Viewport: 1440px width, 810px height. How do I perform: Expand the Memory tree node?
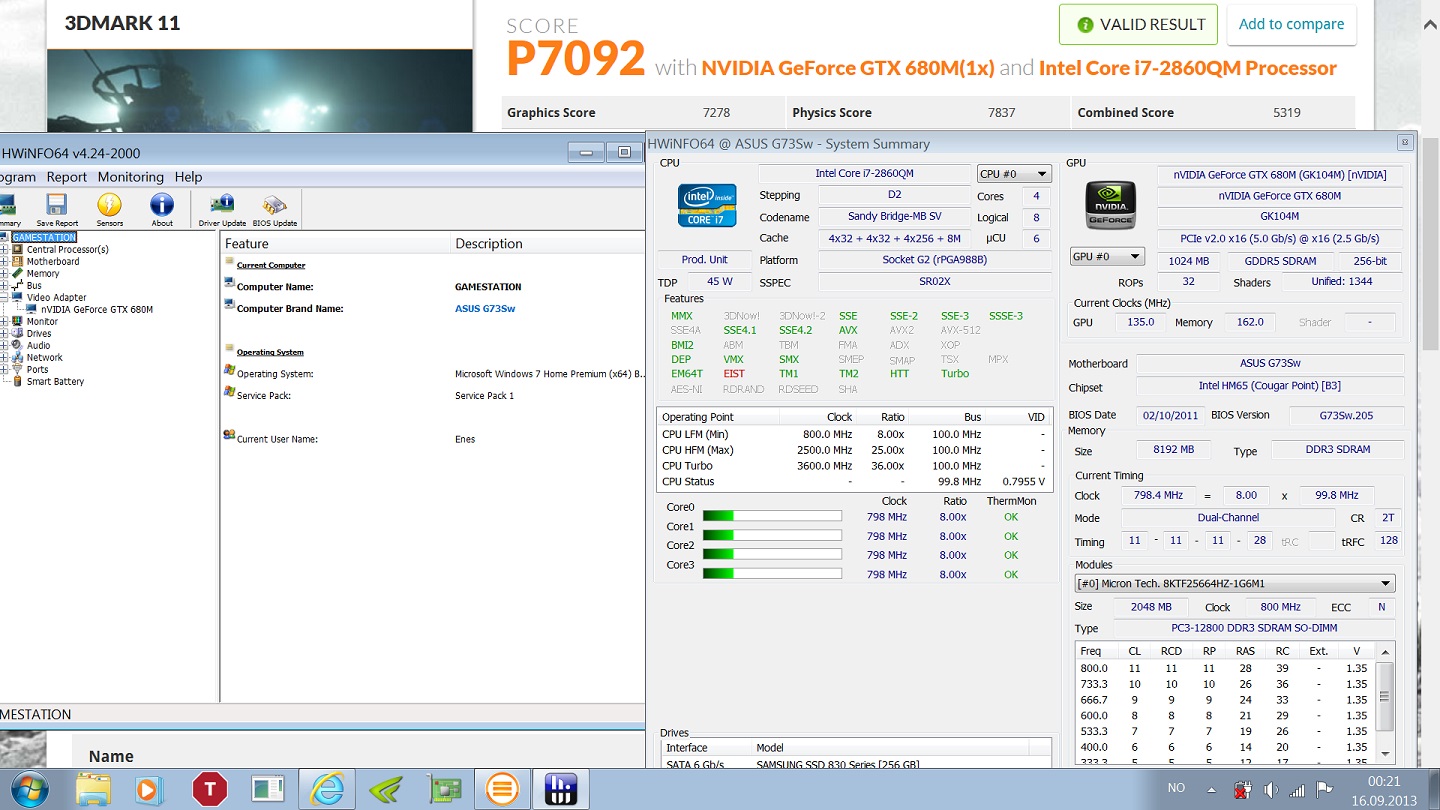tap(5, 273)
